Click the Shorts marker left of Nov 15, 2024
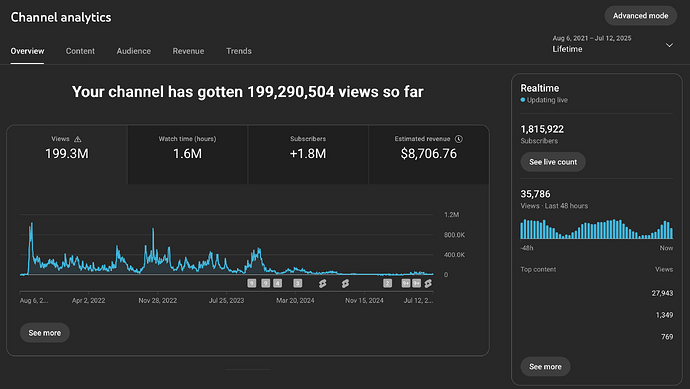Viewport: 690px width, 389px height. coord(345,283)
